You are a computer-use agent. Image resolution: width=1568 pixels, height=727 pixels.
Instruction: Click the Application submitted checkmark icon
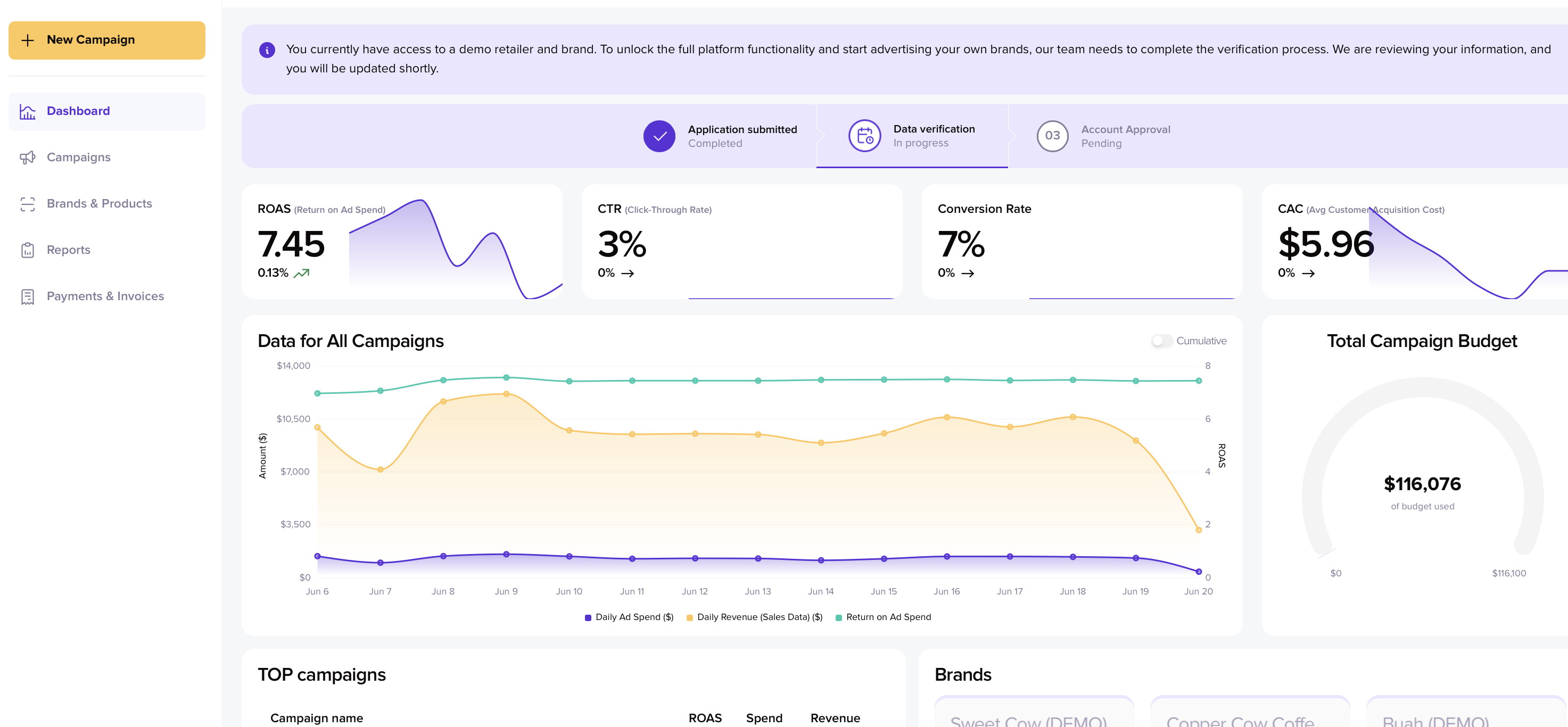(658, 136)
